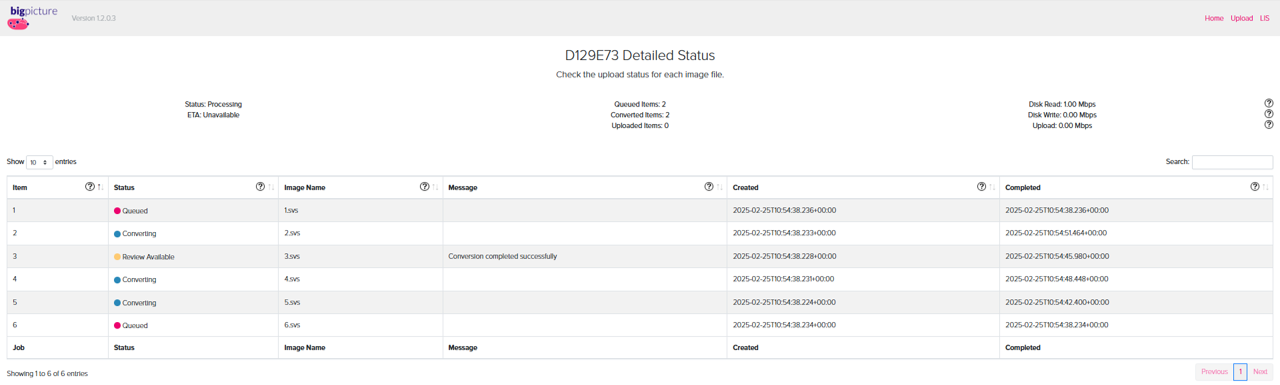Click Created time ending 54:38.231+00:00
Viewport: 1280px width, 385px height.
[x=783, y=279]
